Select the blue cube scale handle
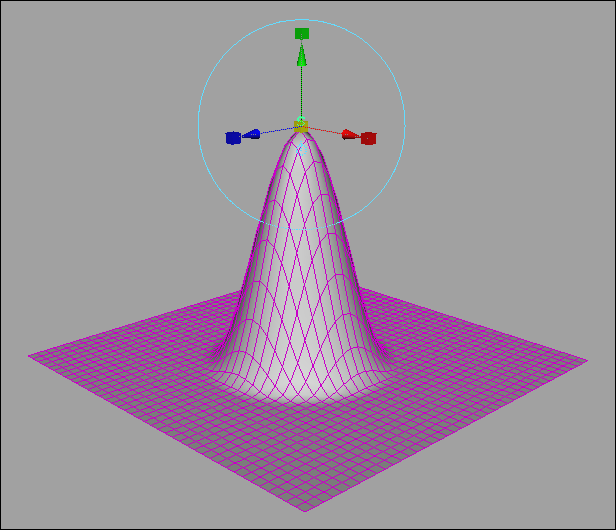The image size is (616, 530). (x=233, y=138)
